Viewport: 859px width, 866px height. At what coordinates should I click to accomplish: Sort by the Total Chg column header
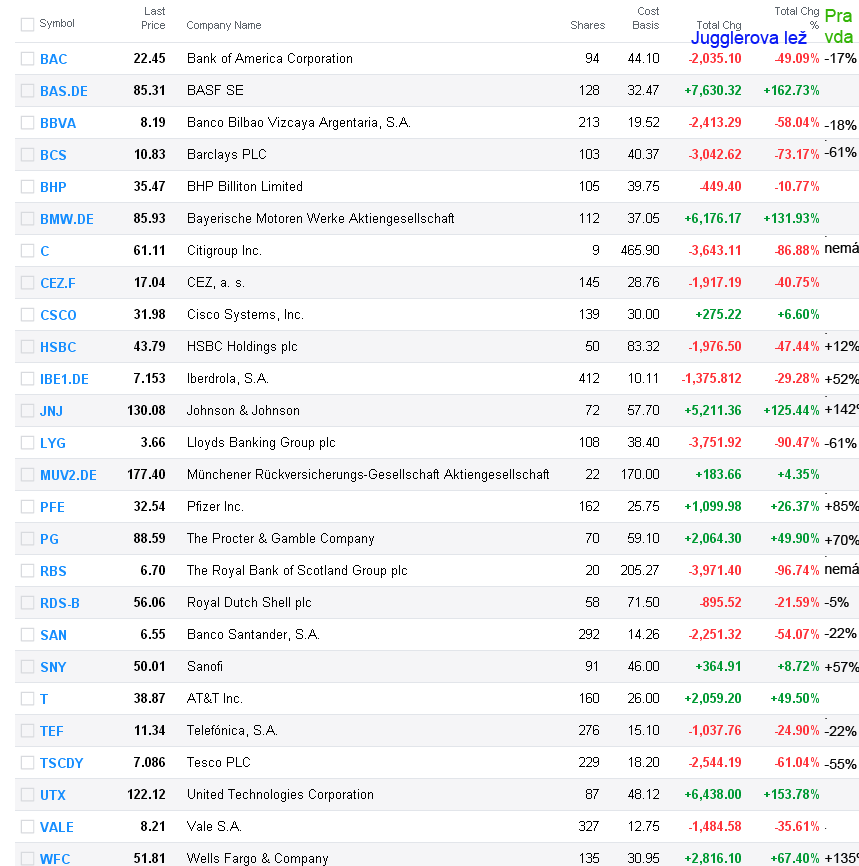(x=719, y=25)
